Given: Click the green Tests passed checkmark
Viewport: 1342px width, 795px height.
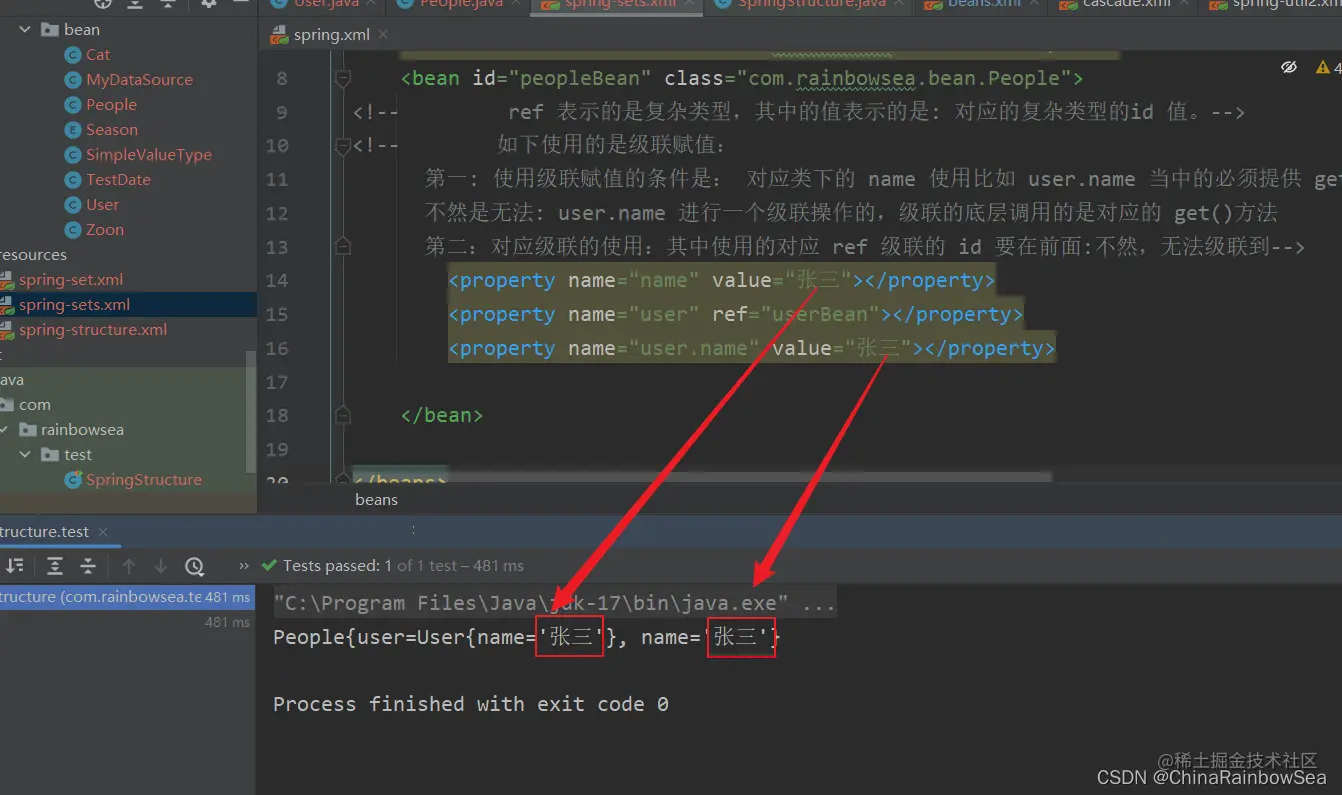Looking at the screenshot, I should 269,566.
